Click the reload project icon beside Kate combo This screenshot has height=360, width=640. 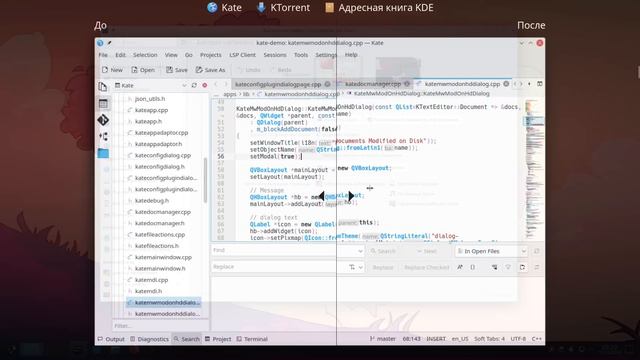194,85
